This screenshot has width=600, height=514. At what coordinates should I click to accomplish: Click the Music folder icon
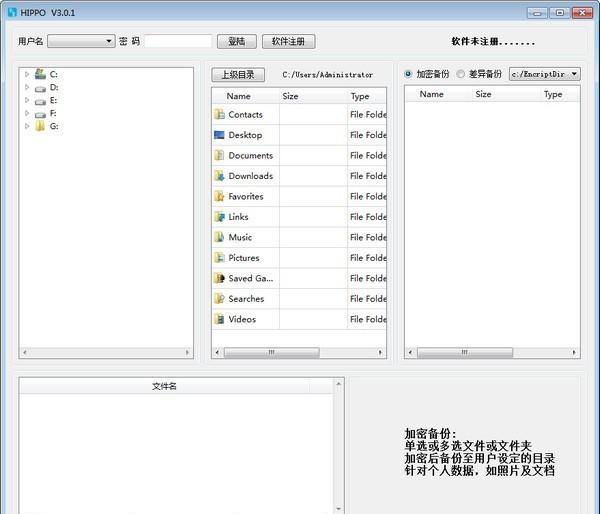click(219, 237)
